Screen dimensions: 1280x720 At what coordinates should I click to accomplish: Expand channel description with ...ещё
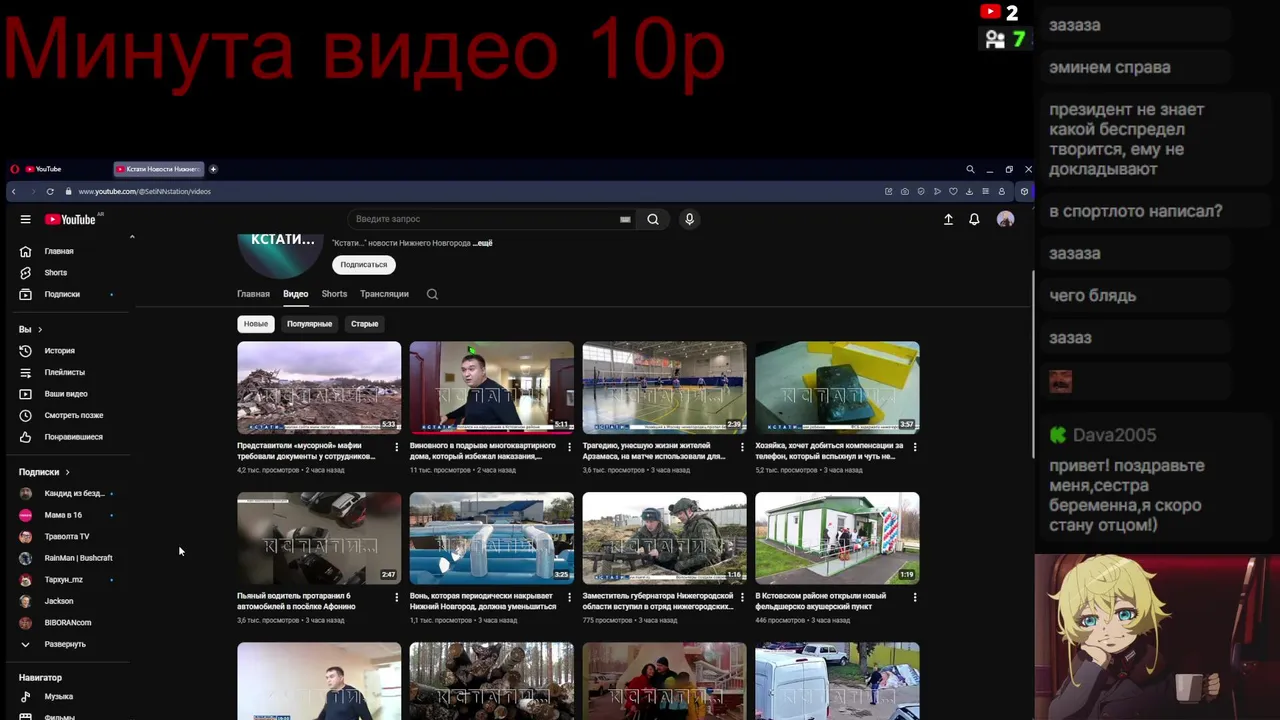coord(483,243)
